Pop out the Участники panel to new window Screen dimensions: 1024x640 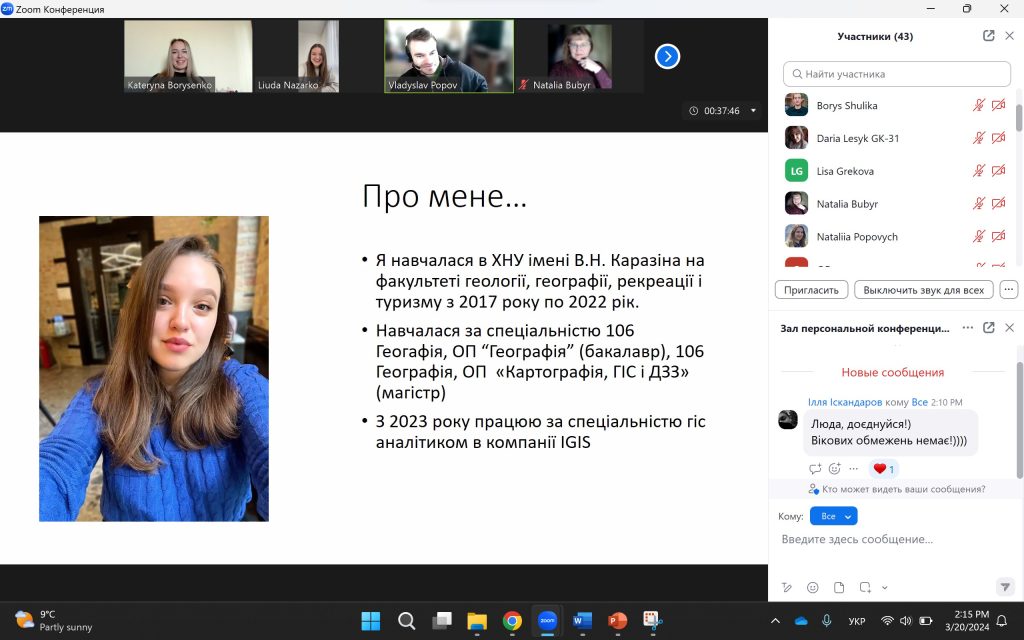989,35
